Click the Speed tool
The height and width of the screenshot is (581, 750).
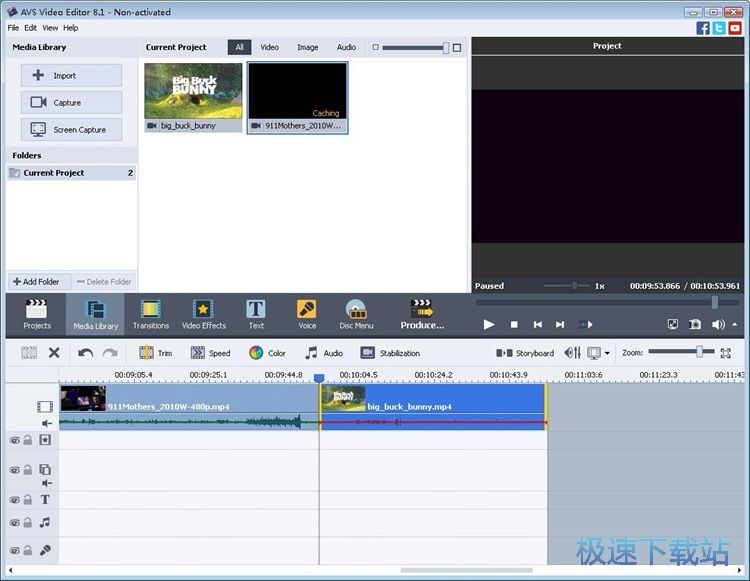(210, 353)
